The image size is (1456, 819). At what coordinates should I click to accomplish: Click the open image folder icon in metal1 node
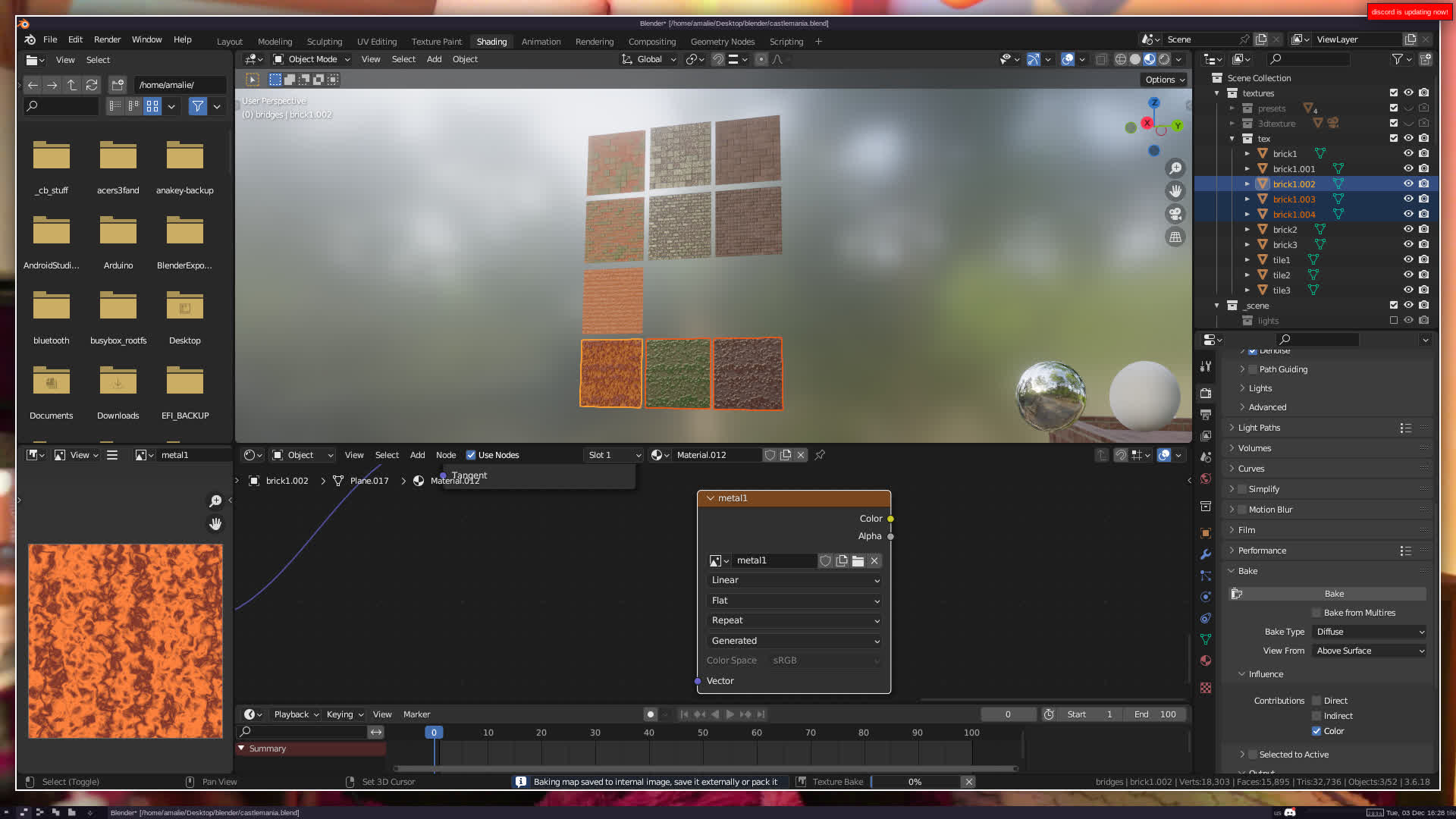[x=858, y=561]
